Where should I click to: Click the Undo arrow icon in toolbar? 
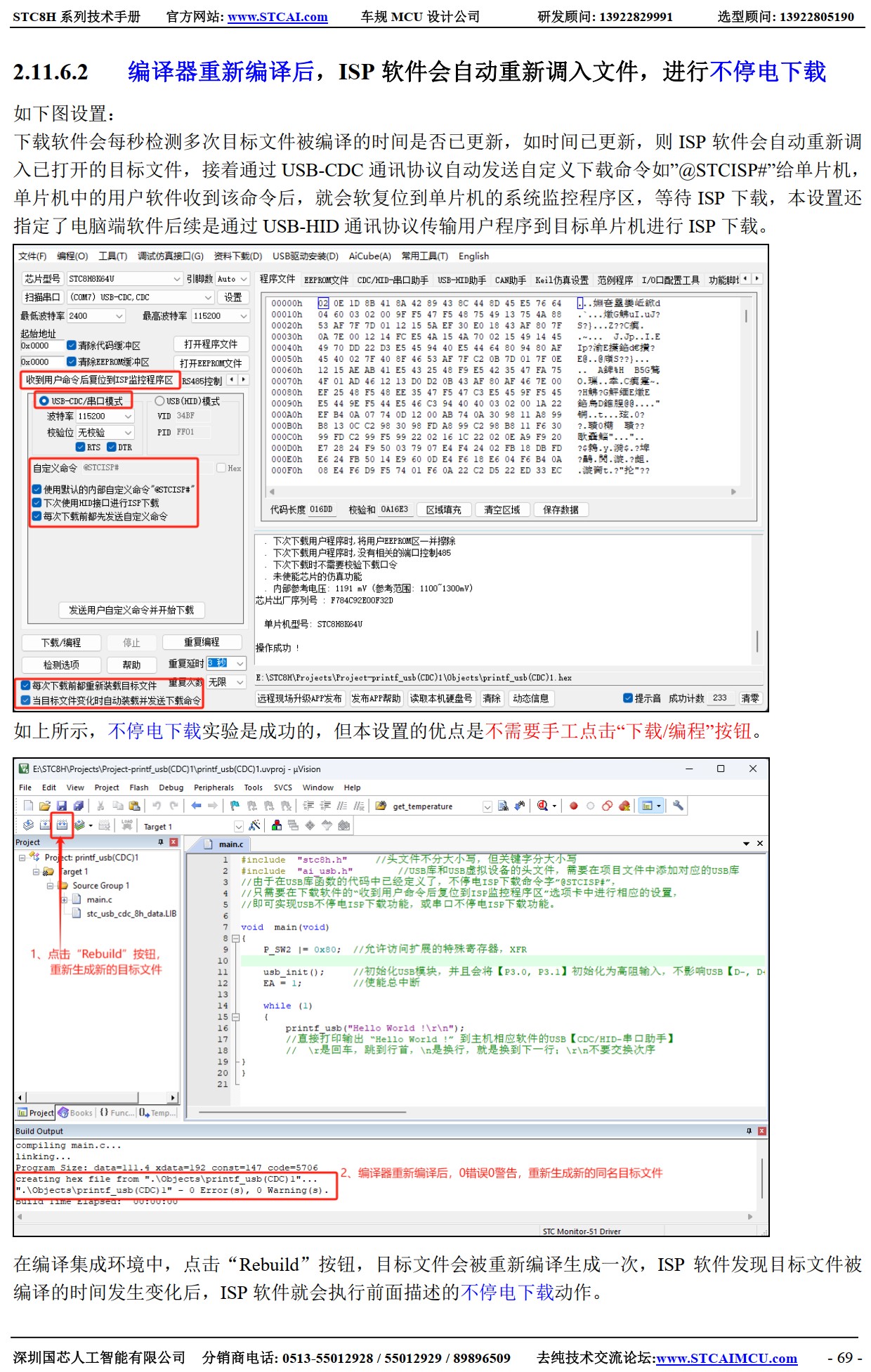[157, 806]
